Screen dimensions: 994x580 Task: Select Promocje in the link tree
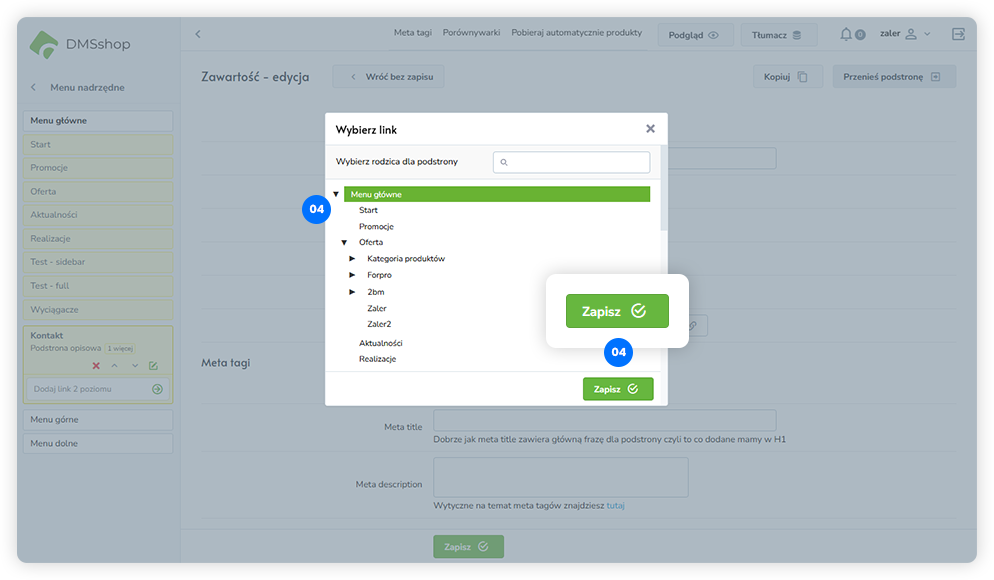[x=376, y=227]
